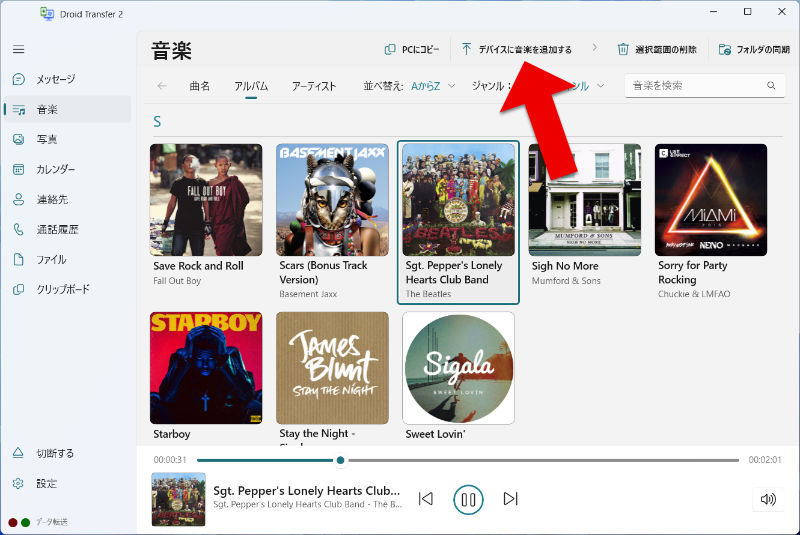Image resolution: width=800 pixels, height=535 pixels.
Task: Maximize the Droid Transfer window
Action: coord(747,12)
